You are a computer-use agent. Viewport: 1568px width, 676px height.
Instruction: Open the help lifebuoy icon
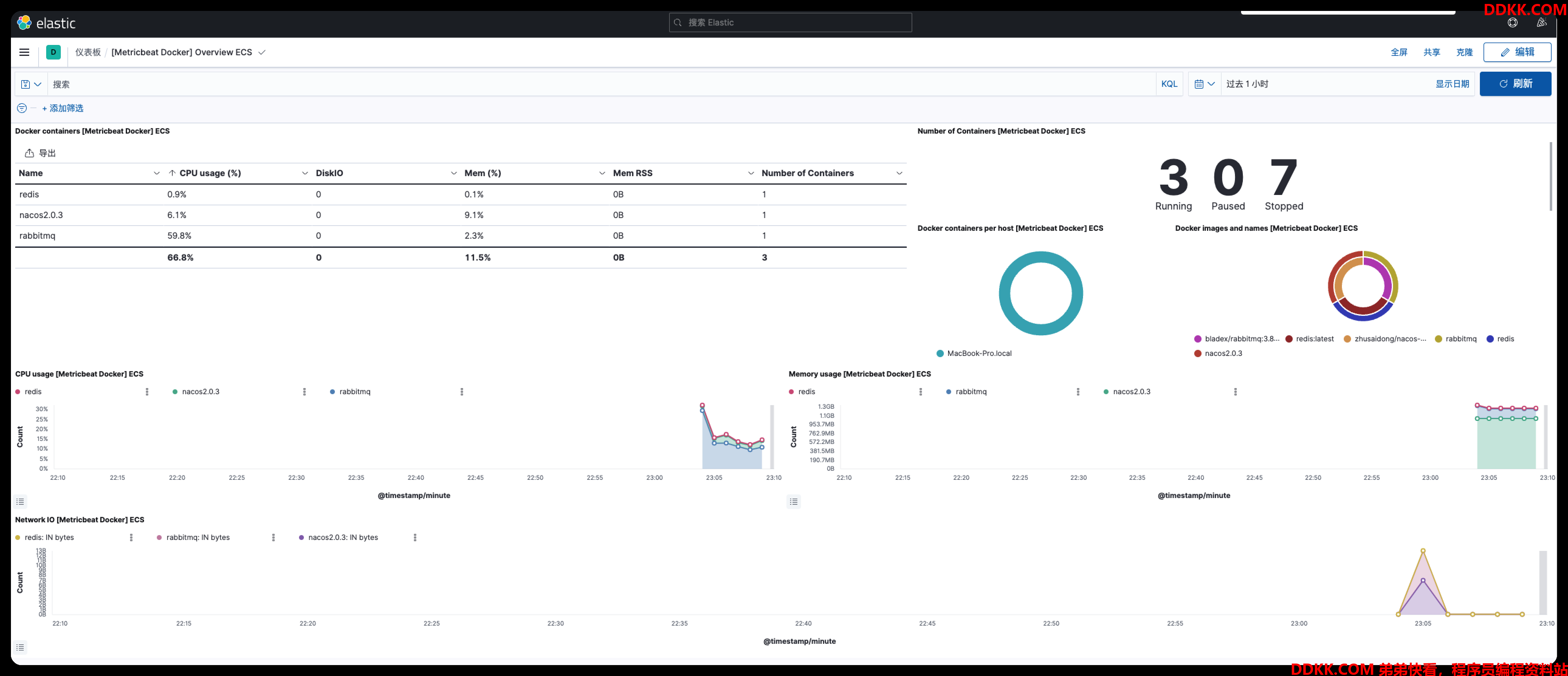click(x=1513, y=22)
